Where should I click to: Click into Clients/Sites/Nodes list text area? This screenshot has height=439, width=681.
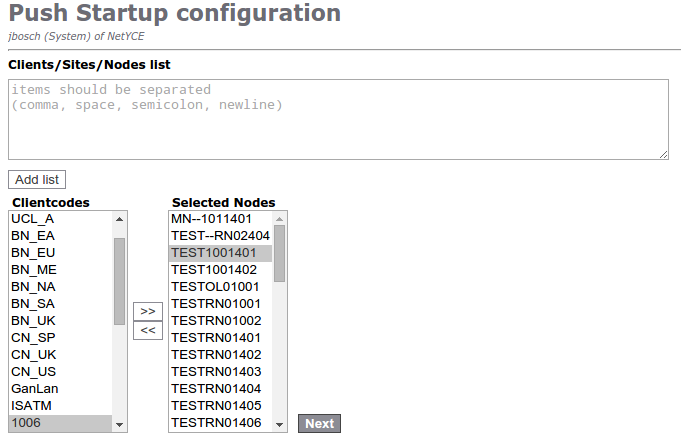coord(338,119)
